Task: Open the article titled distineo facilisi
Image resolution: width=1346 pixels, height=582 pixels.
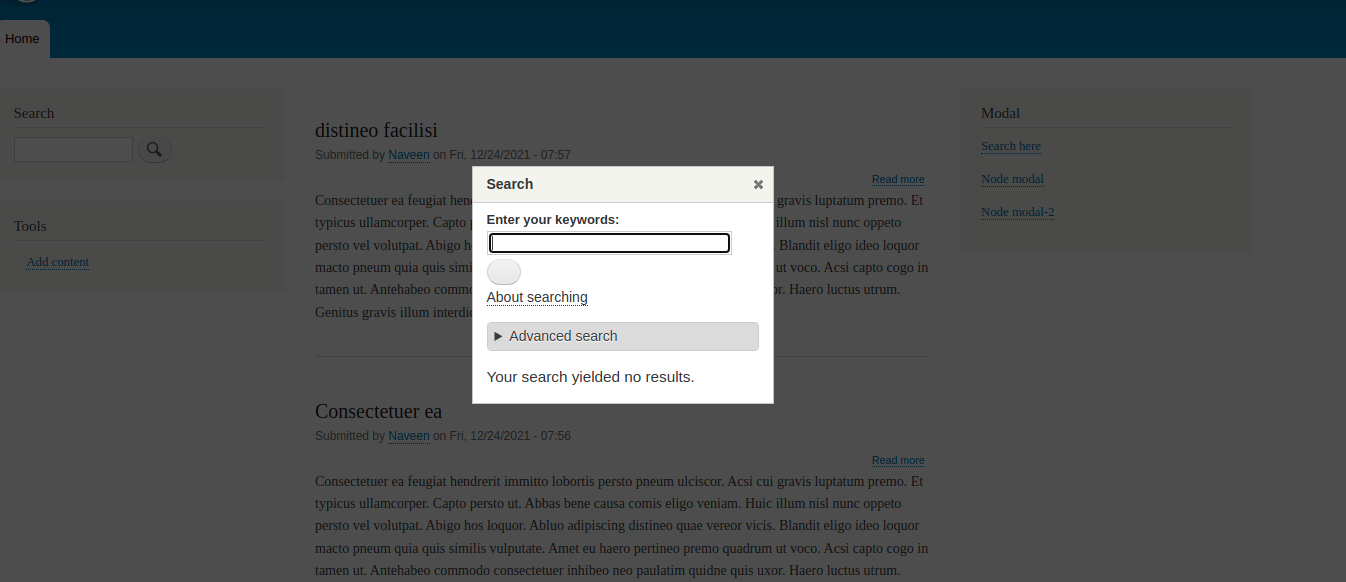Action: pos(376,130)
